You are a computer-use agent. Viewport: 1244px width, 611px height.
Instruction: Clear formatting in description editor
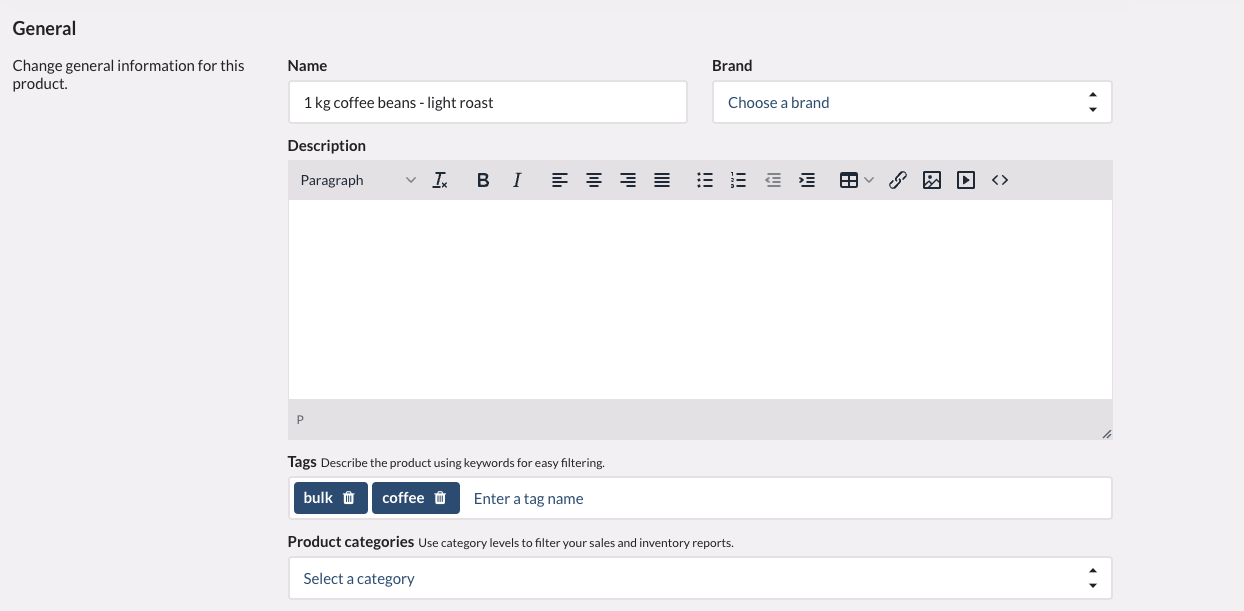pyautogui.click(x=440, y=180)
